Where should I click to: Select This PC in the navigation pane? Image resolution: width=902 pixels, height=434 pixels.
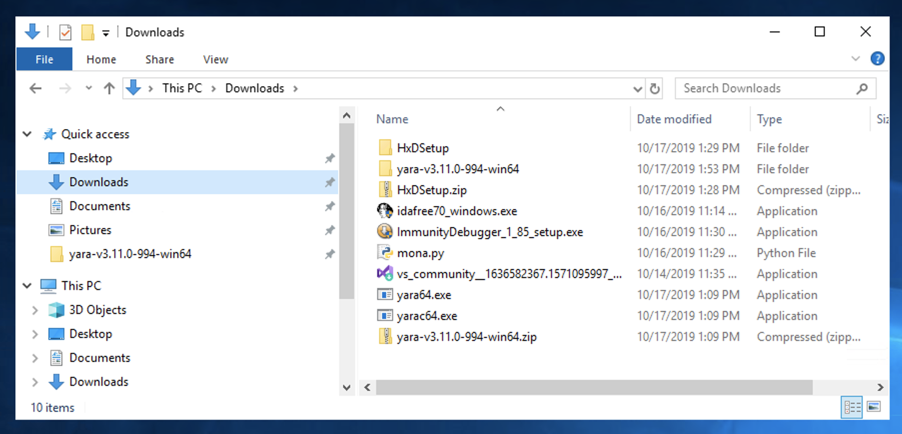click(x=81, y=285)
